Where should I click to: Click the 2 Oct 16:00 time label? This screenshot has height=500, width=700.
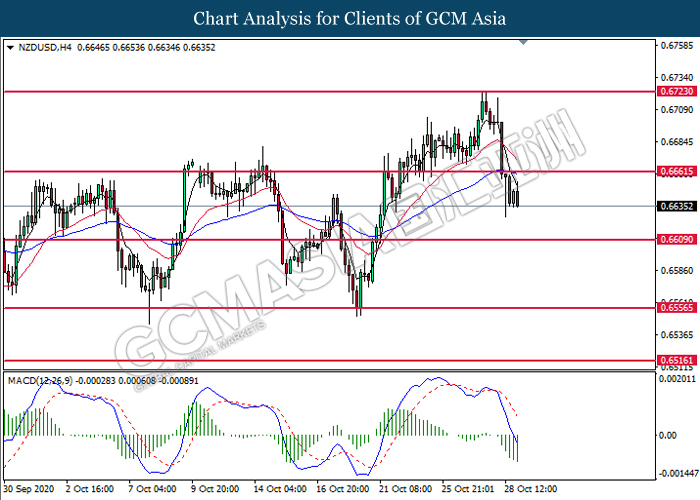(x=90, y=489)
